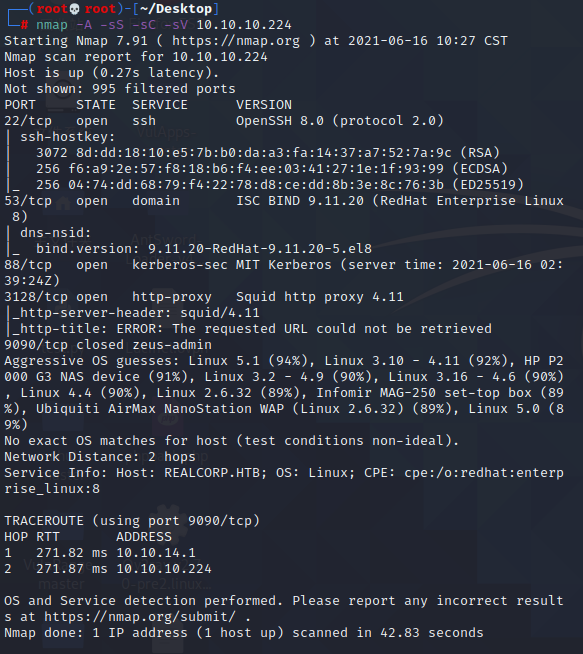Click the ssh-hostkey script label
Image resolution: width=583 pixels, height=654 pixels.
68,137
